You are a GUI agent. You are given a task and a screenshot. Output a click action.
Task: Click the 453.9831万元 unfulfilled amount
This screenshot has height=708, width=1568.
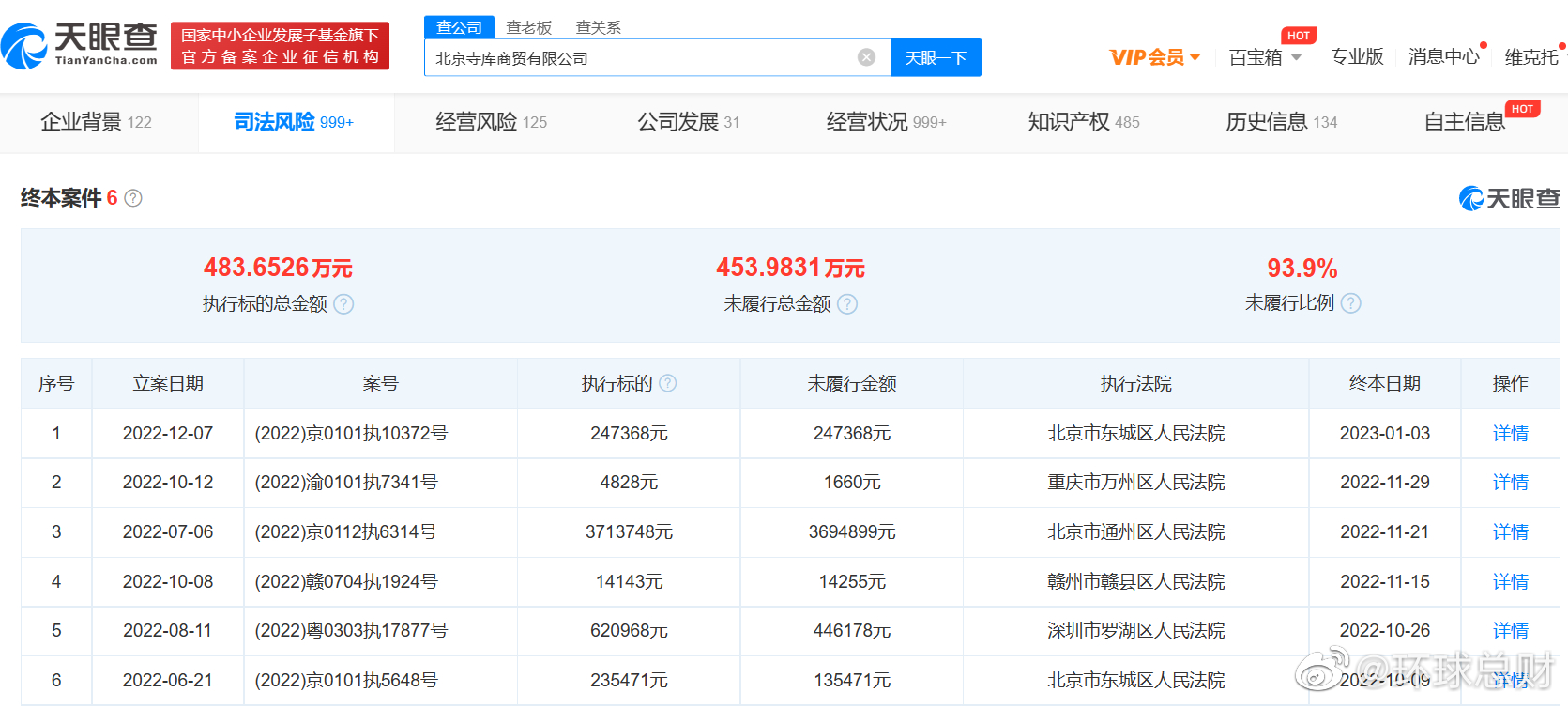point(790,268)
